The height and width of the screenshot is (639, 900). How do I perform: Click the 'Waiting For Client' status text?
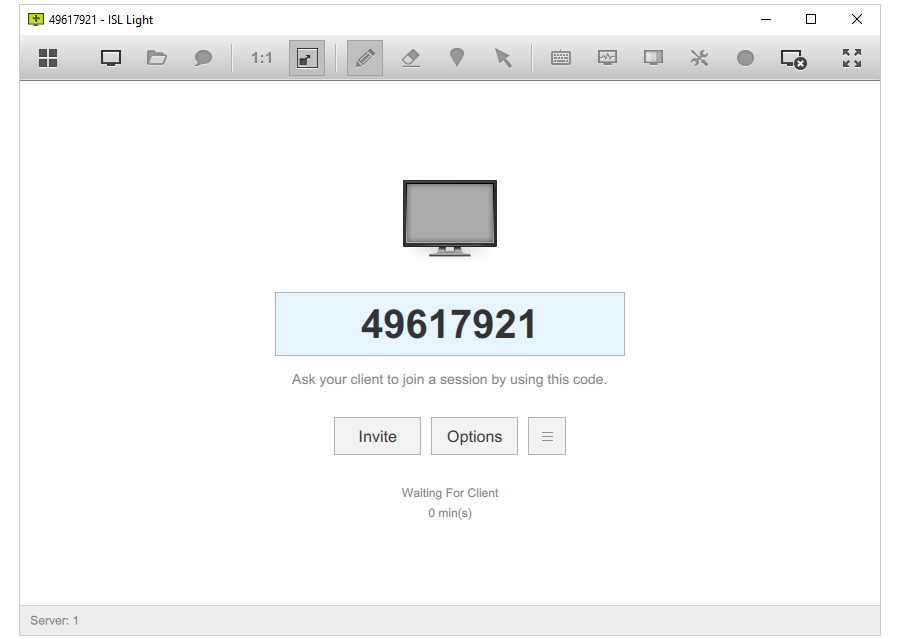(x=450, y=493)
